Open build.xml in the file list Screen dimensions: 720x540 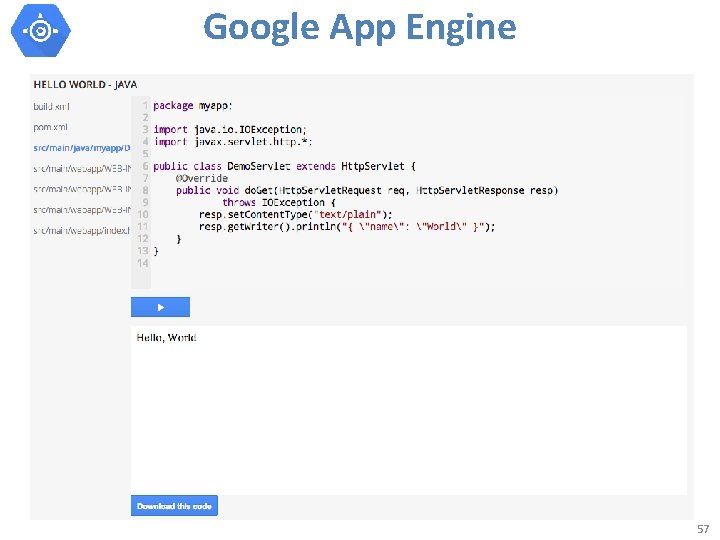click(51, 107)
